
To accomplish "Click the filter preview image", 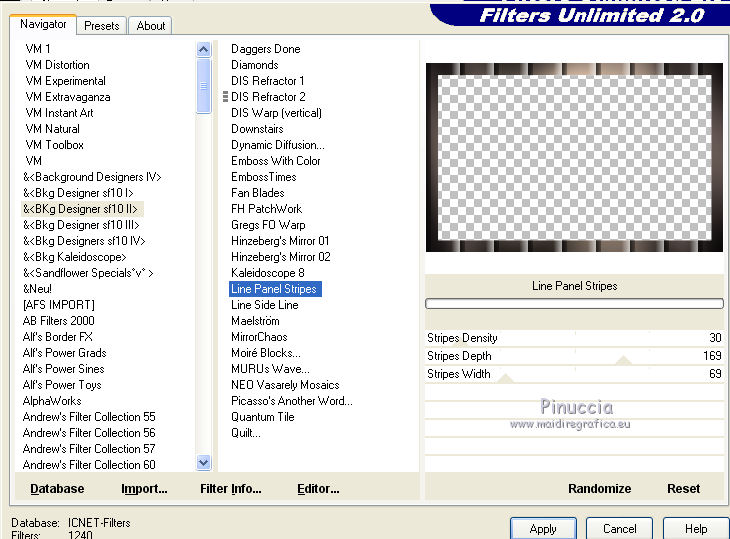I will tap(575, 157).
